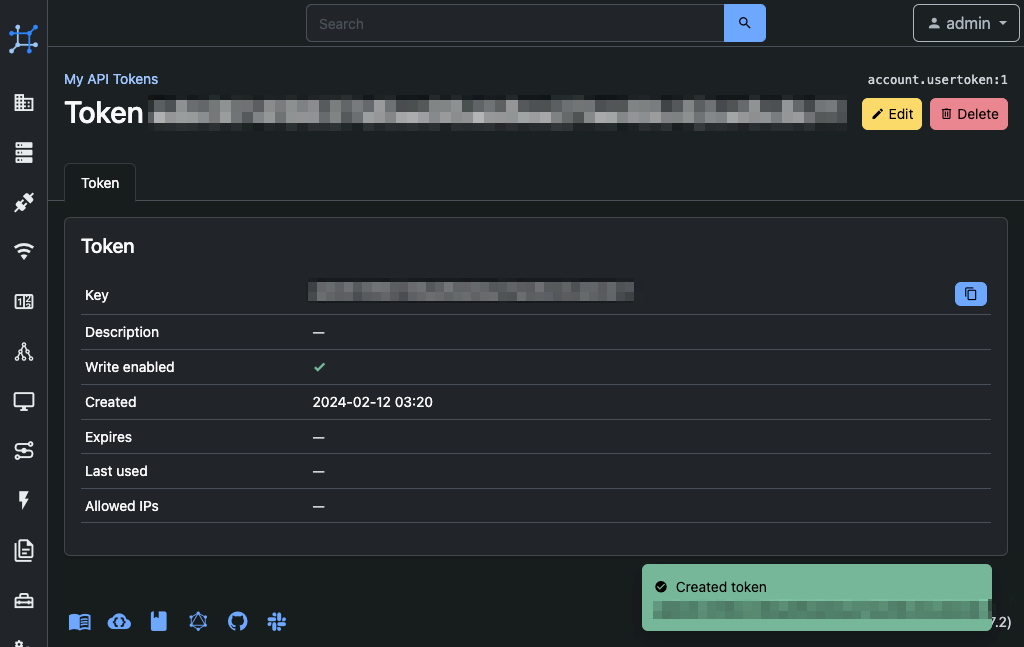Open the REST API cloud icon in footer
The height and width of the screenshot is (647, 1024).
pos(119,622)
